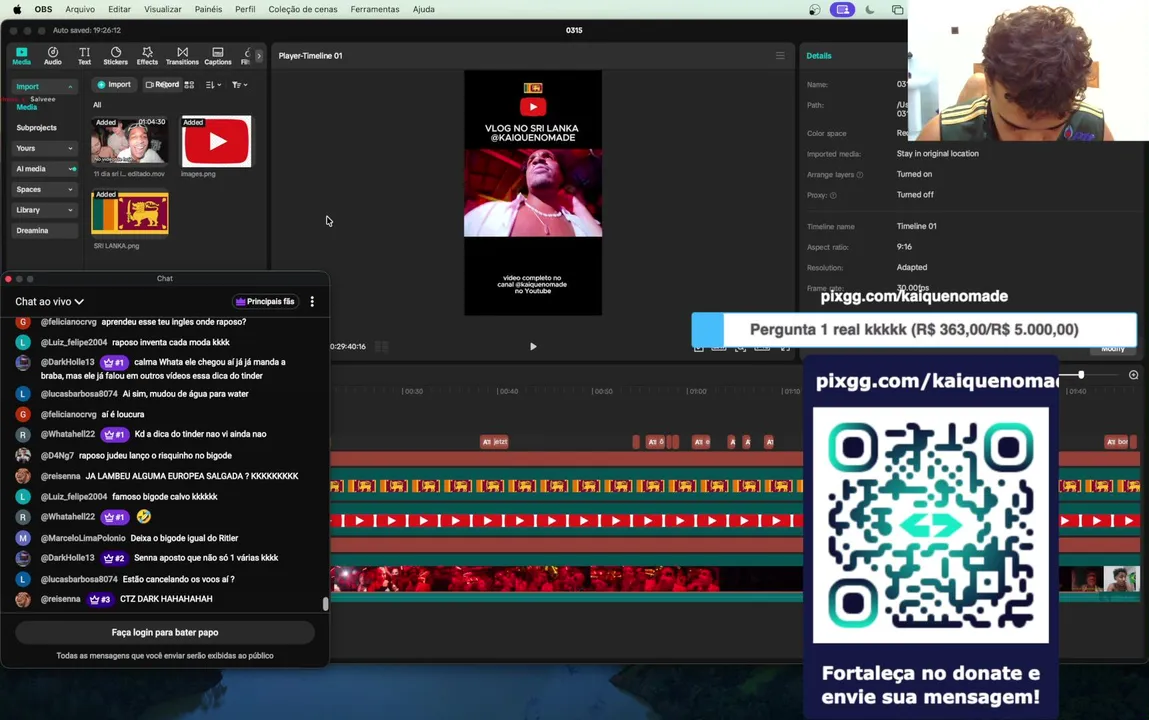1149x720 pixels.
Task: Show more toolbar tabs with right arrow
Action: (x=259, y=56)
